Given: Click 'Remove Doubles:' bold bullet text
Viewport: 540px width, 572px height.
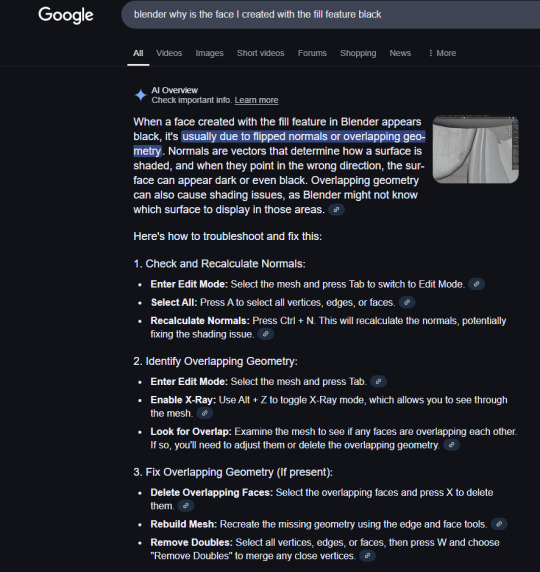Looking at the screenshot, I should pos(191,542).
